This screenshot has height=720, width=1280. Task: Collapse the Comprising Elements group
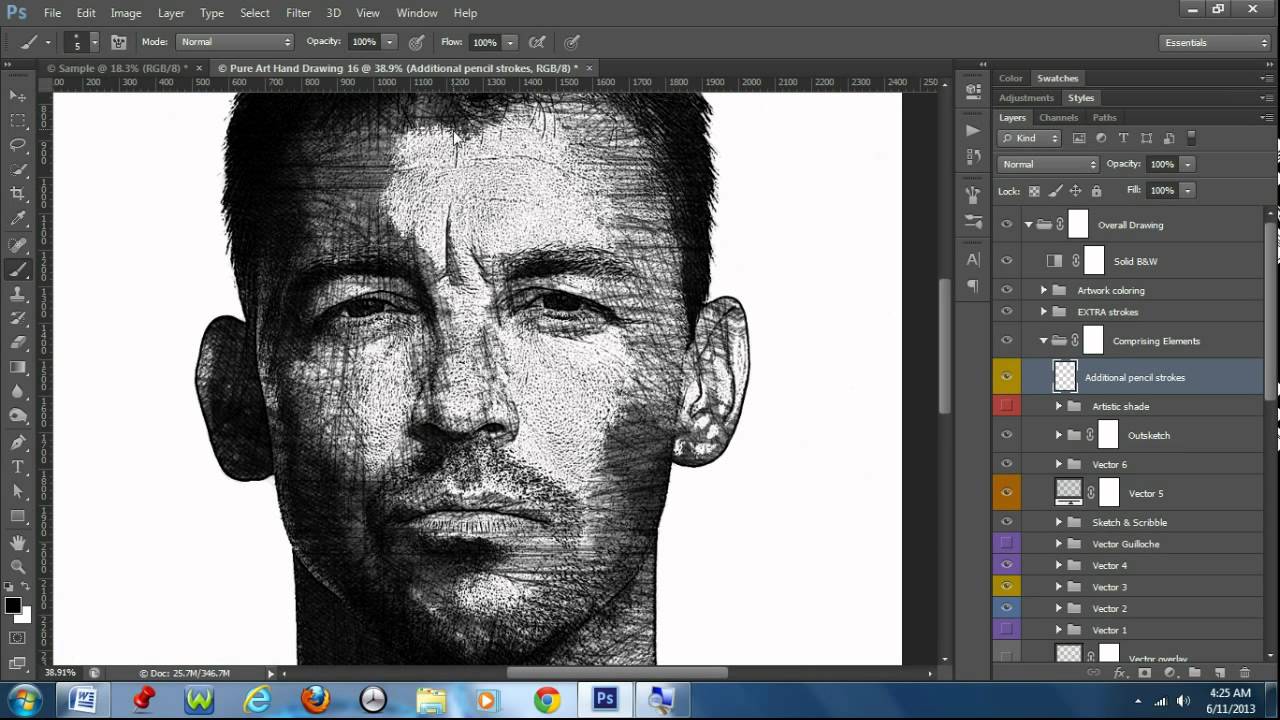tap(1043, 341)
